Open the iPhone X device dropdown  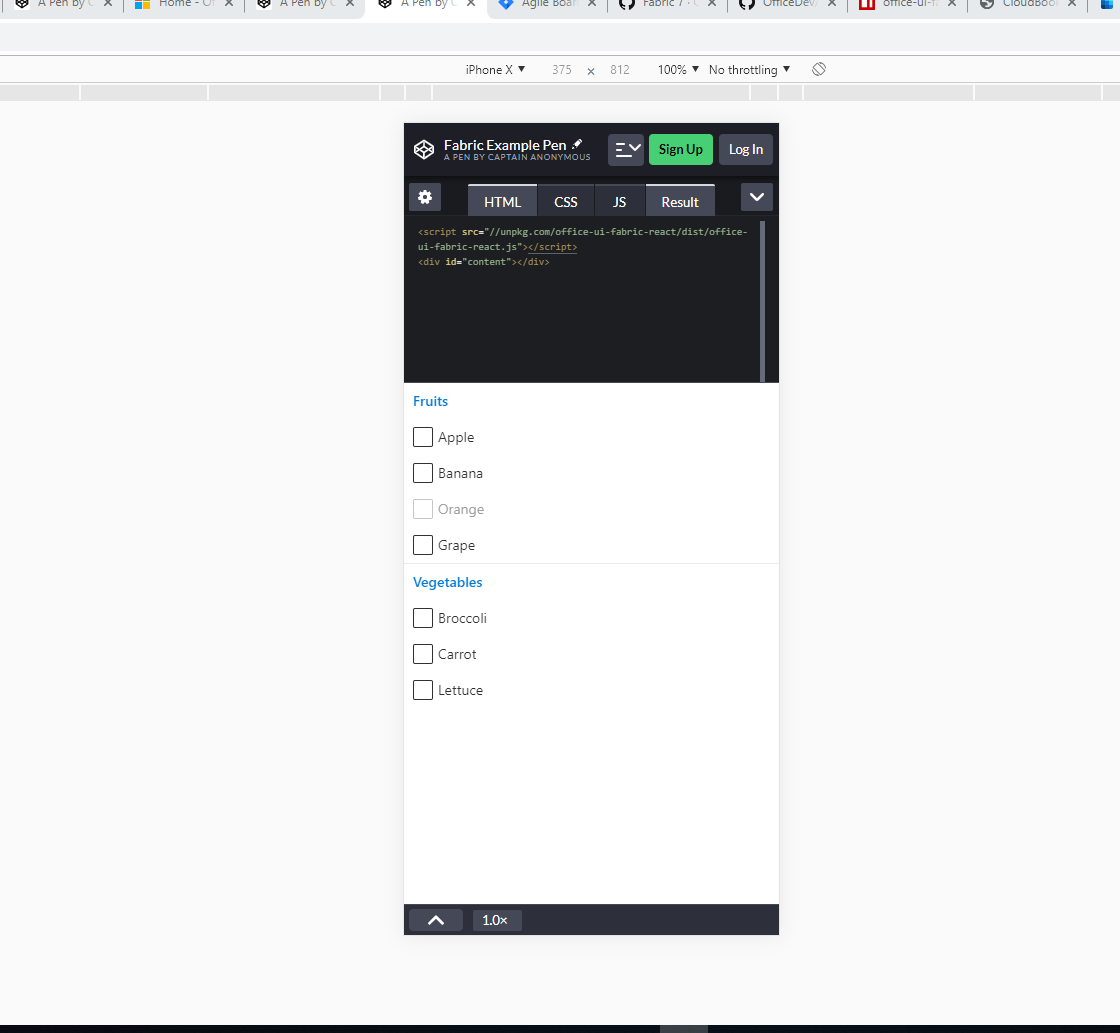pyautogui.click(x=495, y=69)
